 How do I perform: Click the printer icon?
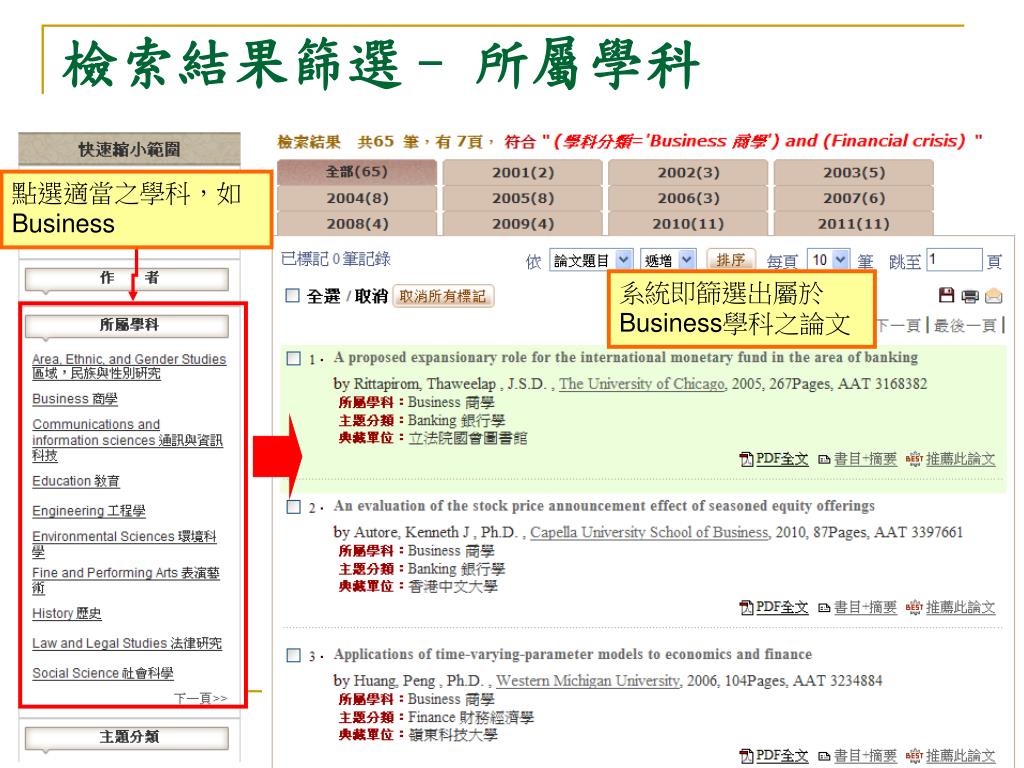pos(970,296)
